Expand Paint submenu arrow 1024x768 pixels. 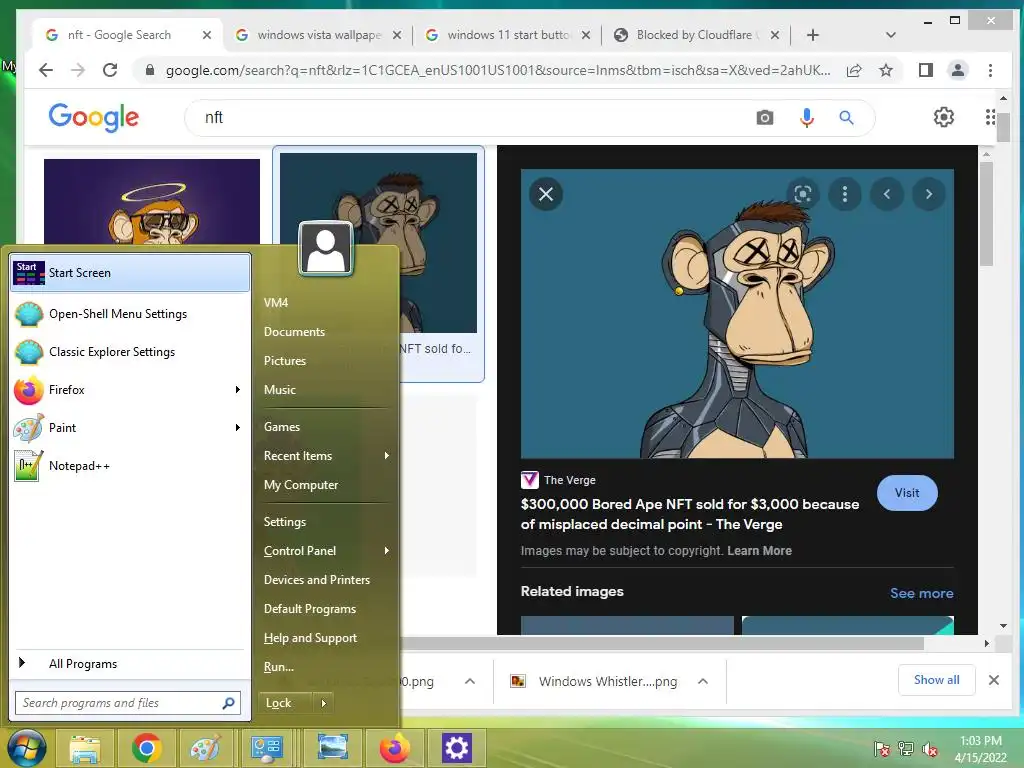pyautogui.click(x=238, y=428)
